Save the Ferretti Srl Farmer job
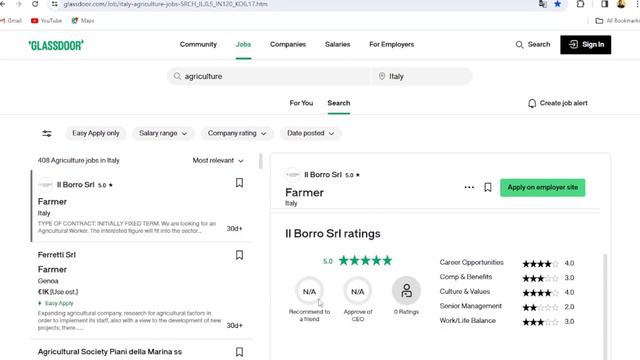 pyautogui.click(x=240, y=255)
